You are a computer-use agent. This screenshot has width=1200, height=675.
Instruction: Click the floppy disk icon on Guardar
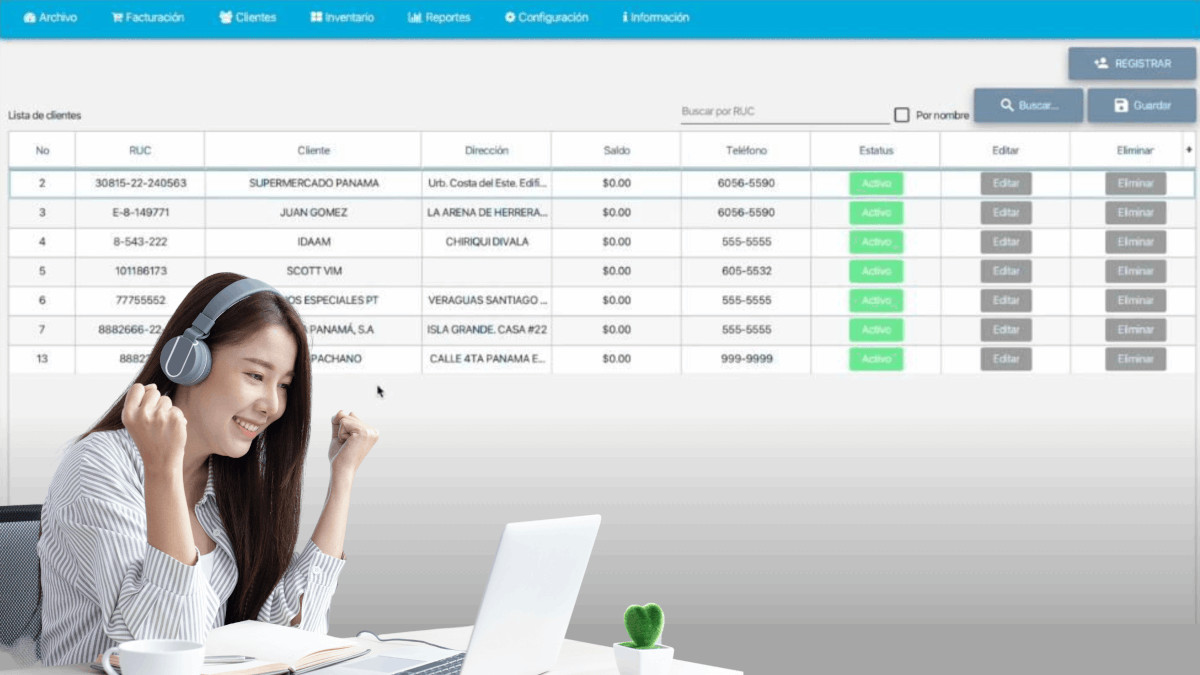[1121, 105]
